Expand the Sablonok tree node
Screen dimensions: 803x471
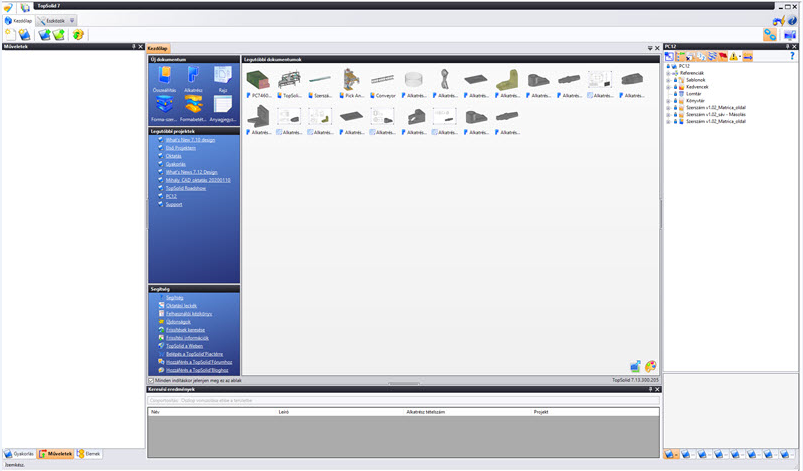668,80
